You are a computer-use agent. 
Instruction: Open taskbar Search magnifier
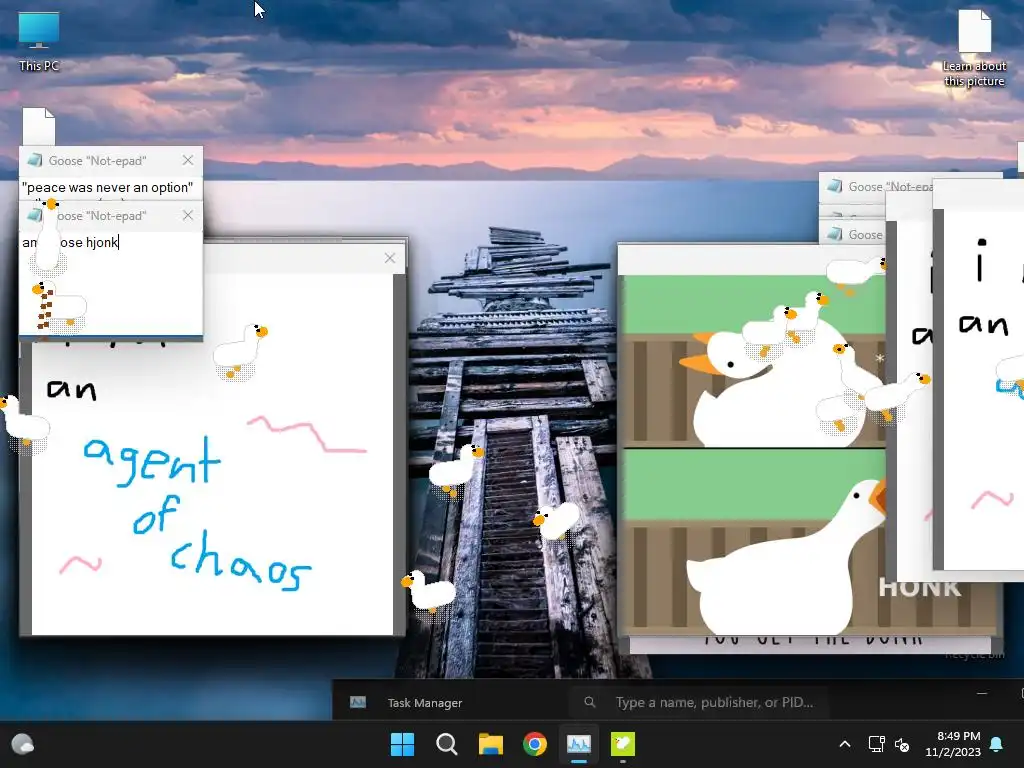point(447,744)
